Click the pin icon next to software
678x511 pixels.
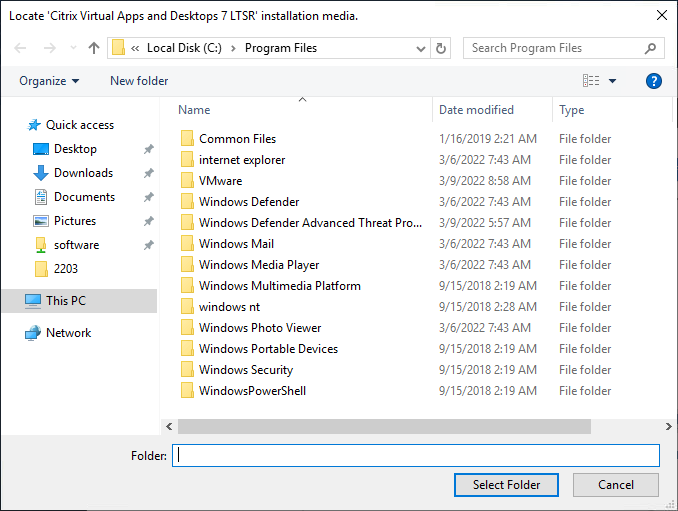(149, 245)
